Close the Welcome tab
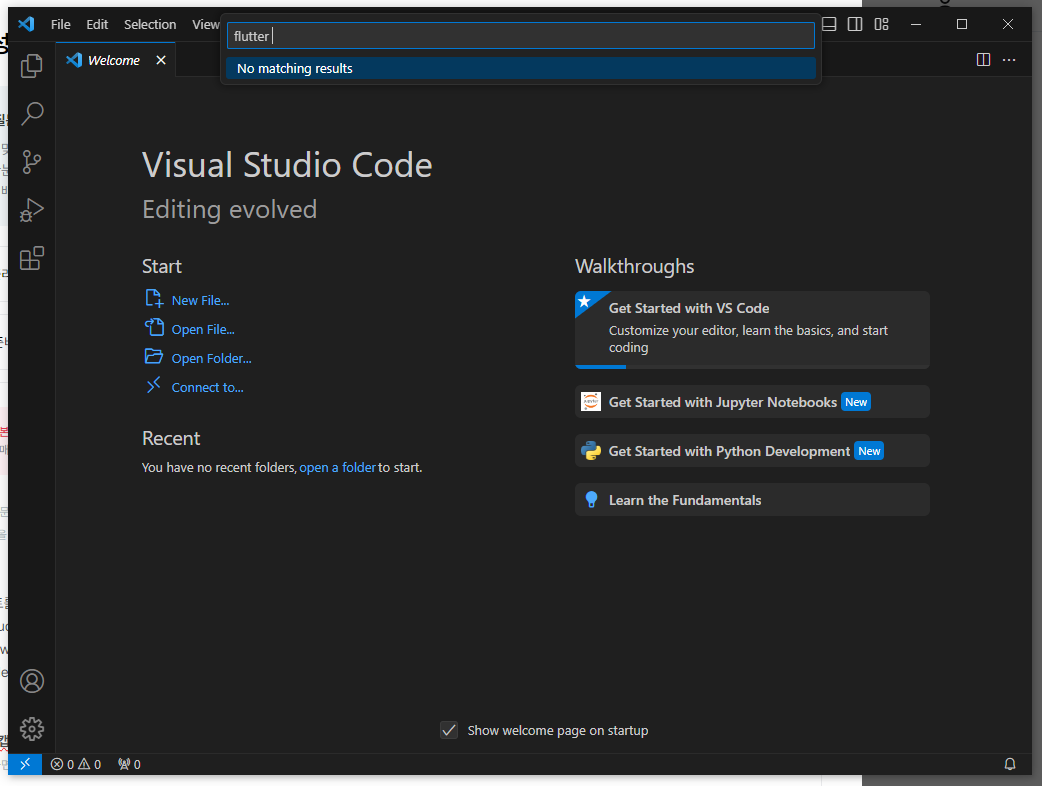The width and height of the screenshot is (1042, 786). pos(161,60)
